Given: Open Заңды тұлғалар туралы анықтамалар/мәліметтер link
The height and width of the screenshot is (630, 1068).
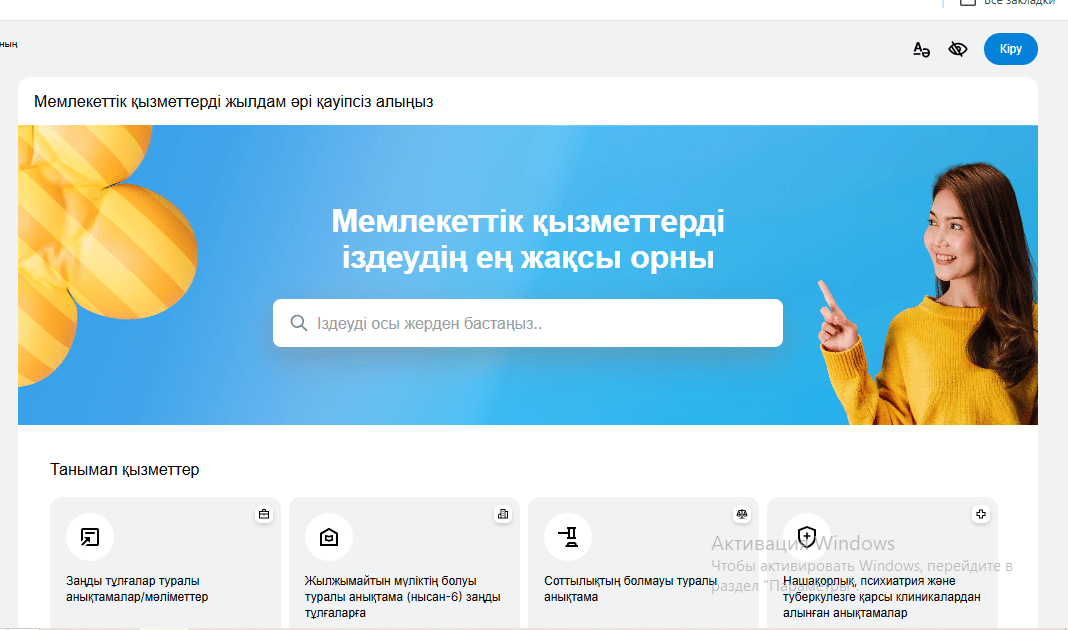Looking at the screenshot, I should 137,588.
